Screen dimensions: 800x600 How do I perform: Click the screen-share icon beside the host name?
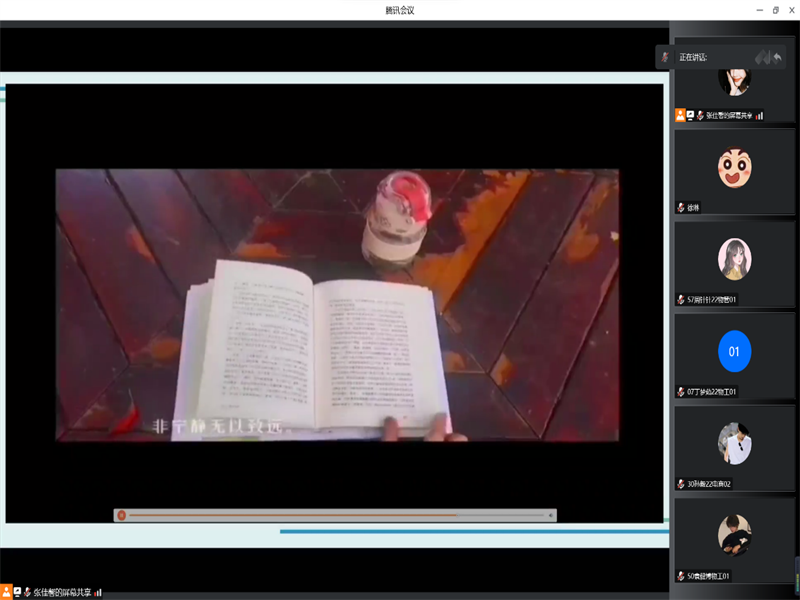tap(690, 115)
